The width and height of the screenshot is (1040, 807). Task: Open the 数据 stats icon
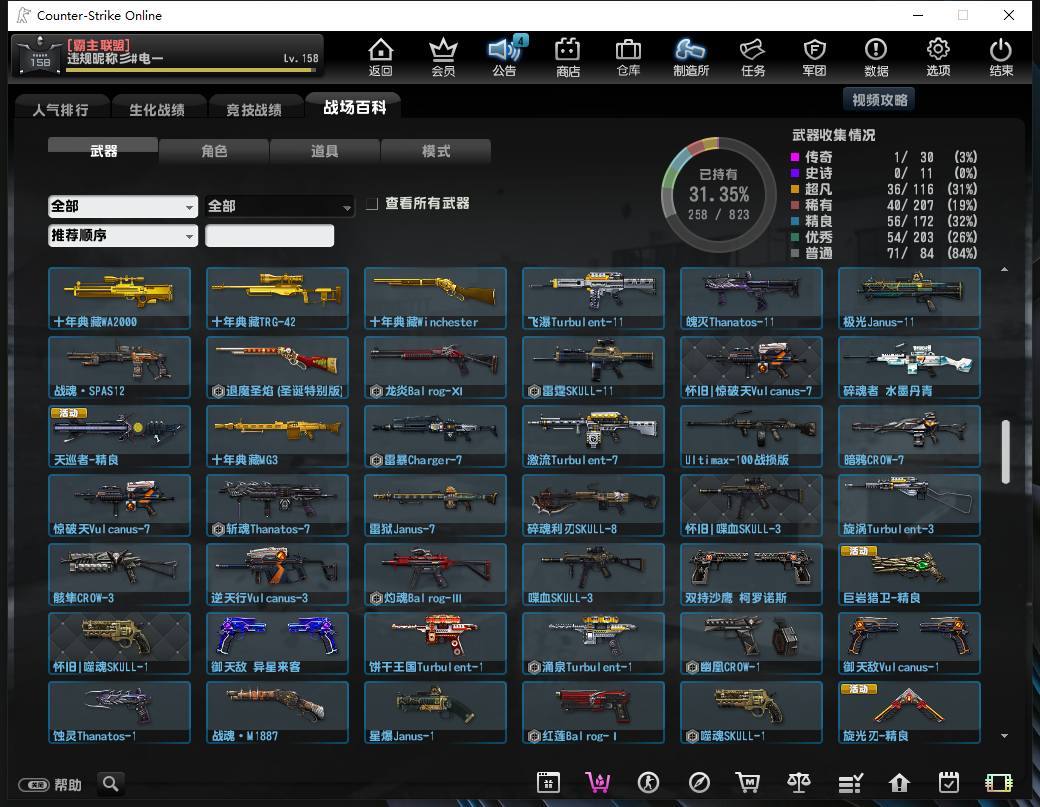[876, 57]
